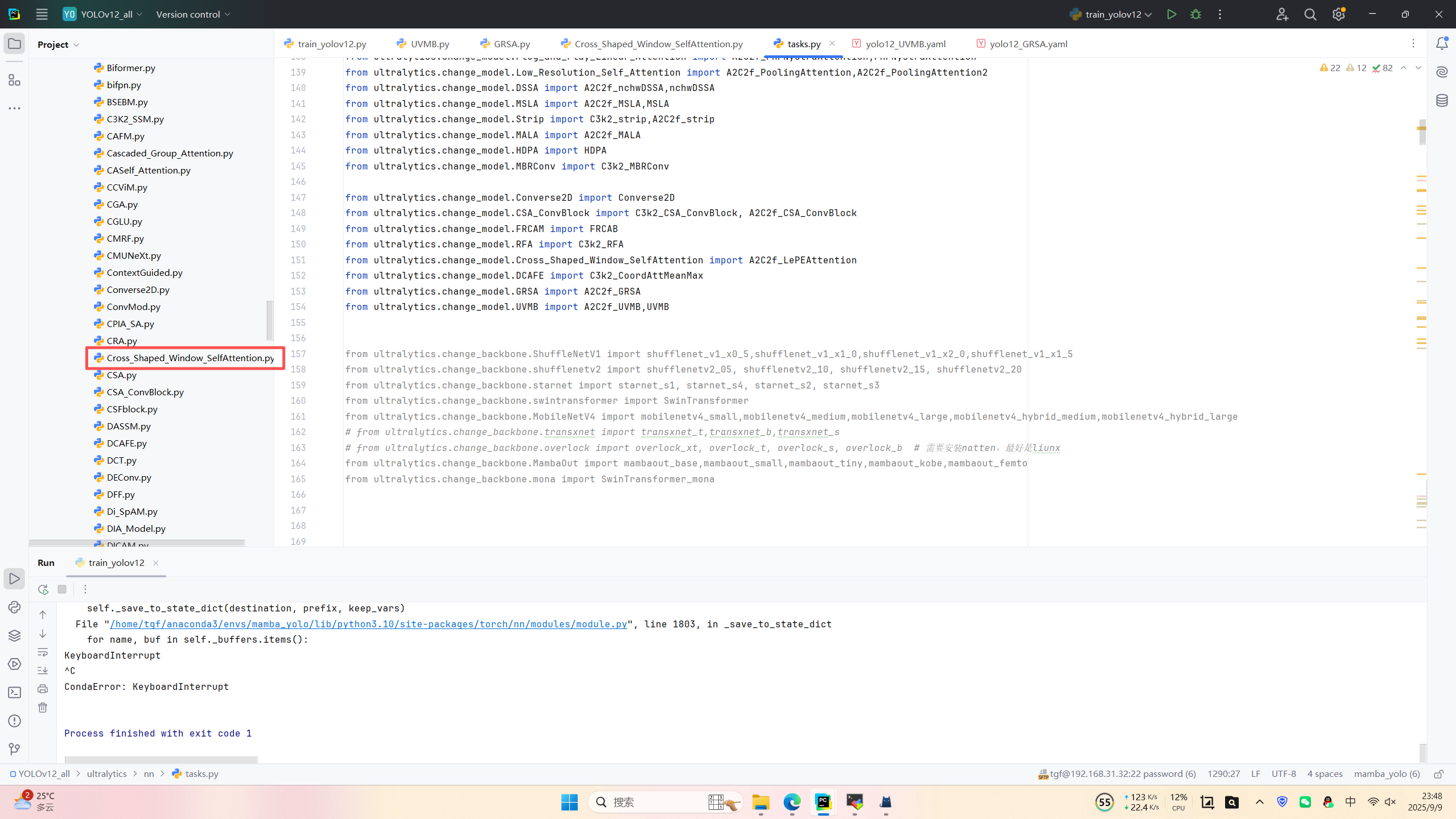Screen dimensions: 1456x819
Task: Run train_yolov12 with the green play button
Action: point(1171,14)
